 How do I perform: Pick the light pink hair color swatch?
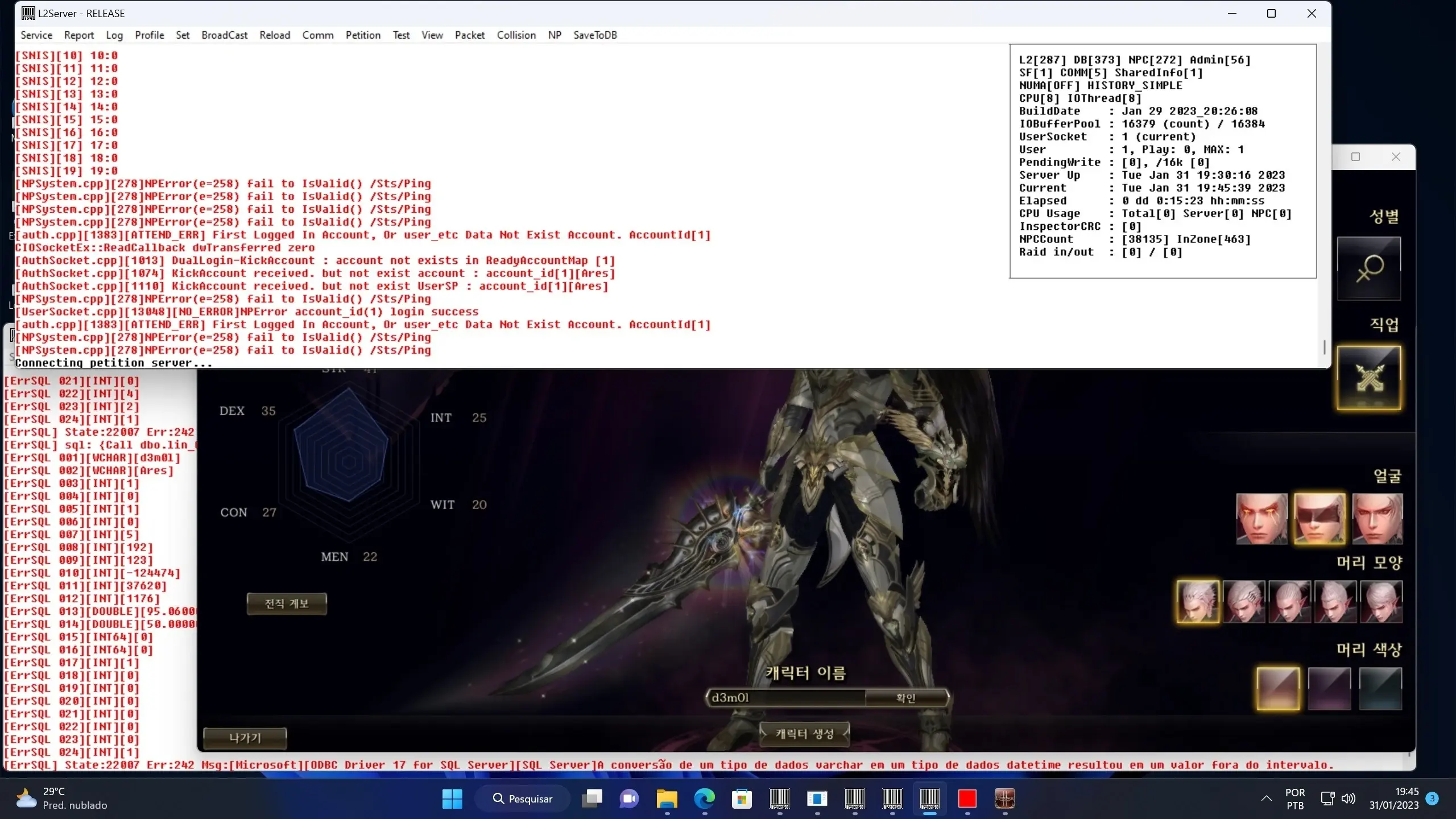pyautogui.click(x=1278, y=689)
